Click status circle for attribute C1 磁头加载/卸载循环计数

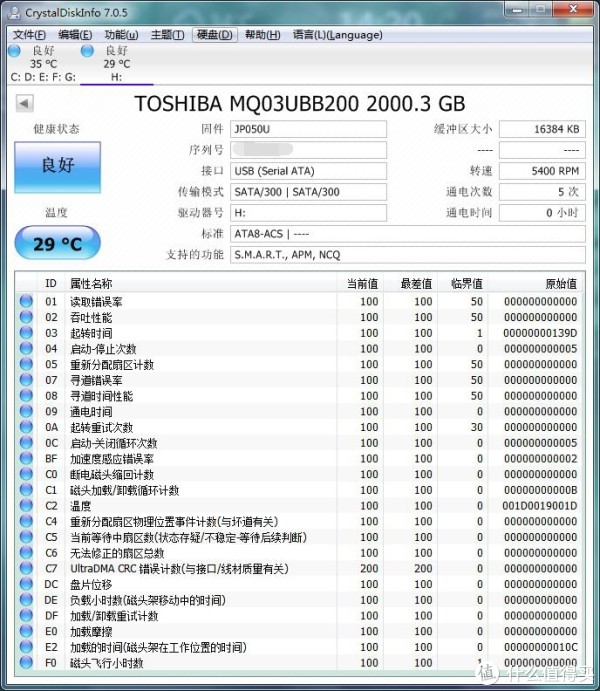[x=26, y=490]
